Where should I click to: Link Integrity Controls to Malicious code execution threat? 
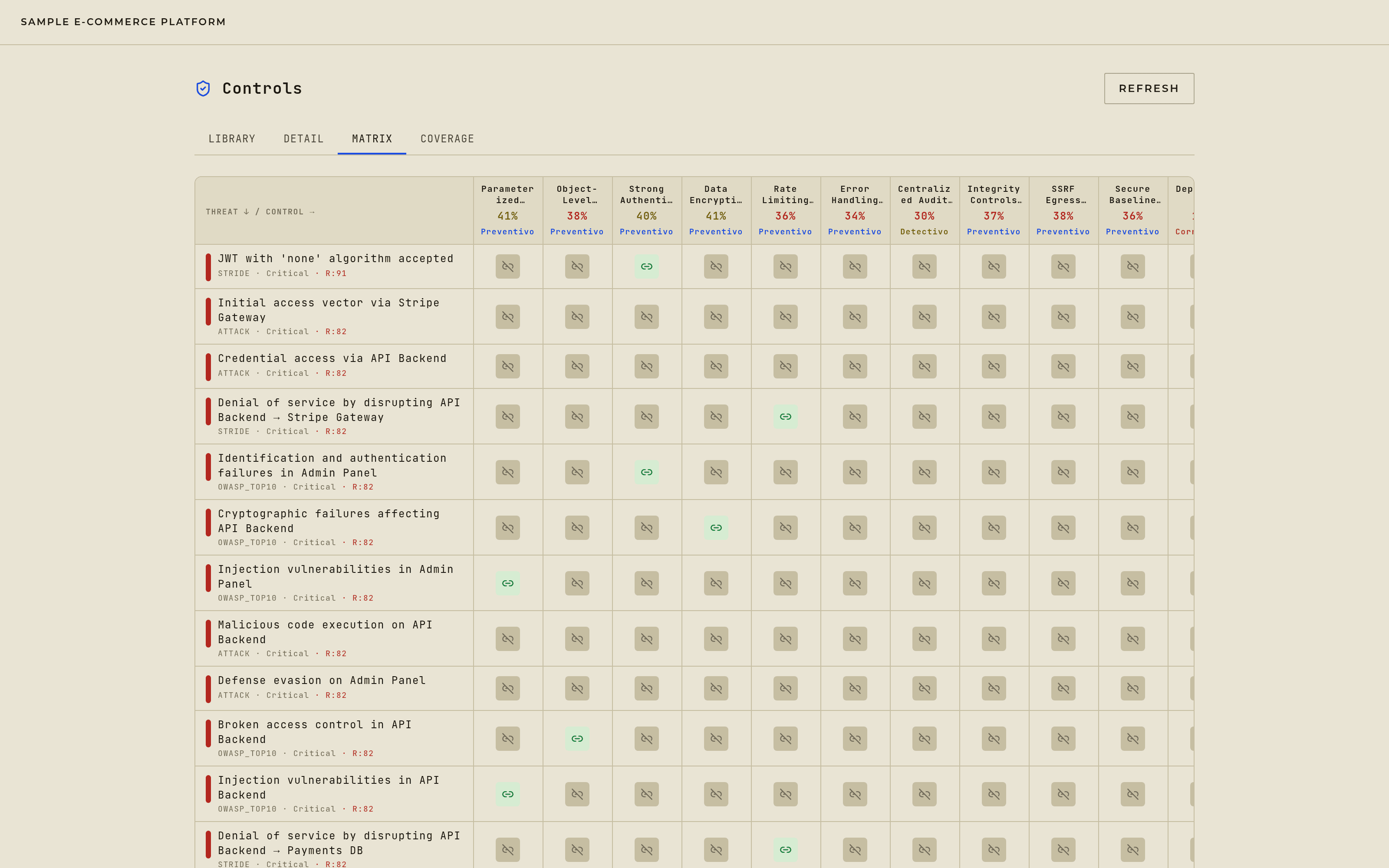(994, 638)
